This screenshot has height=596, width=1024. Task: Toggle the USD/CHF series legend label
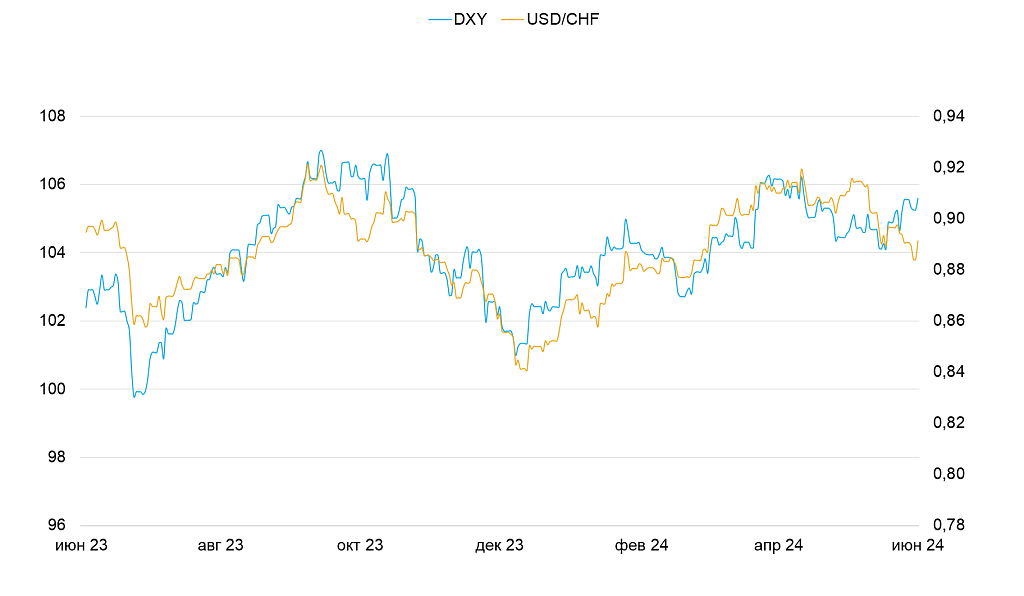[x=563, y=19]
